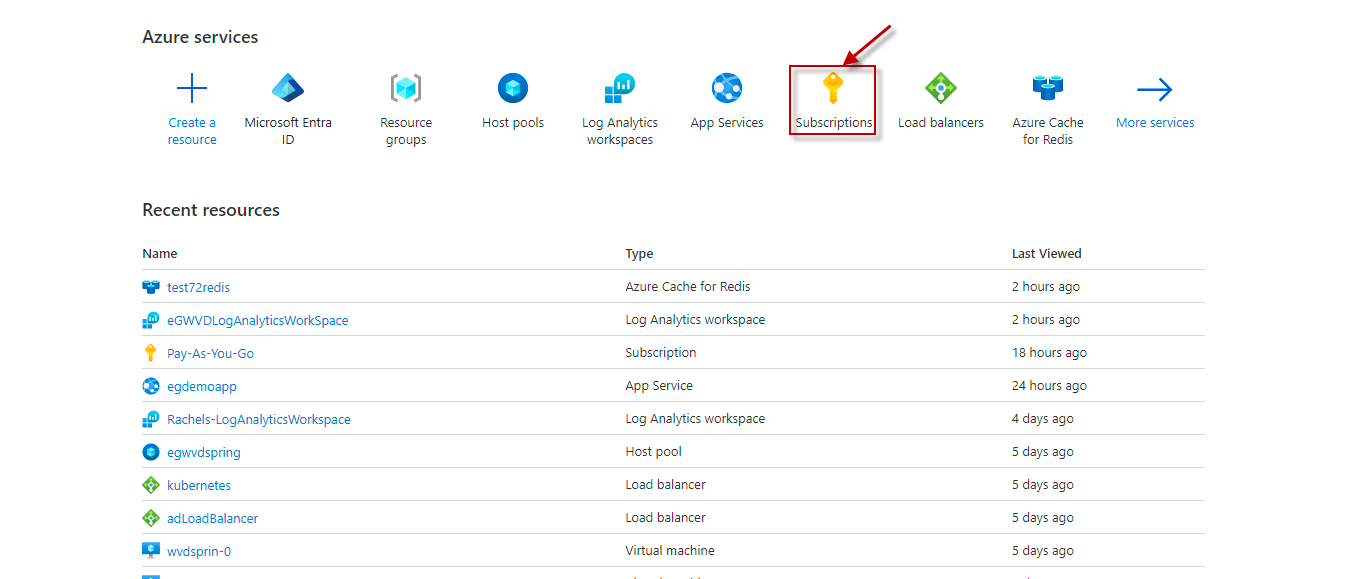Click the icon beside test72redis
Screen dimensions: 1346x579
pos(151,287)
